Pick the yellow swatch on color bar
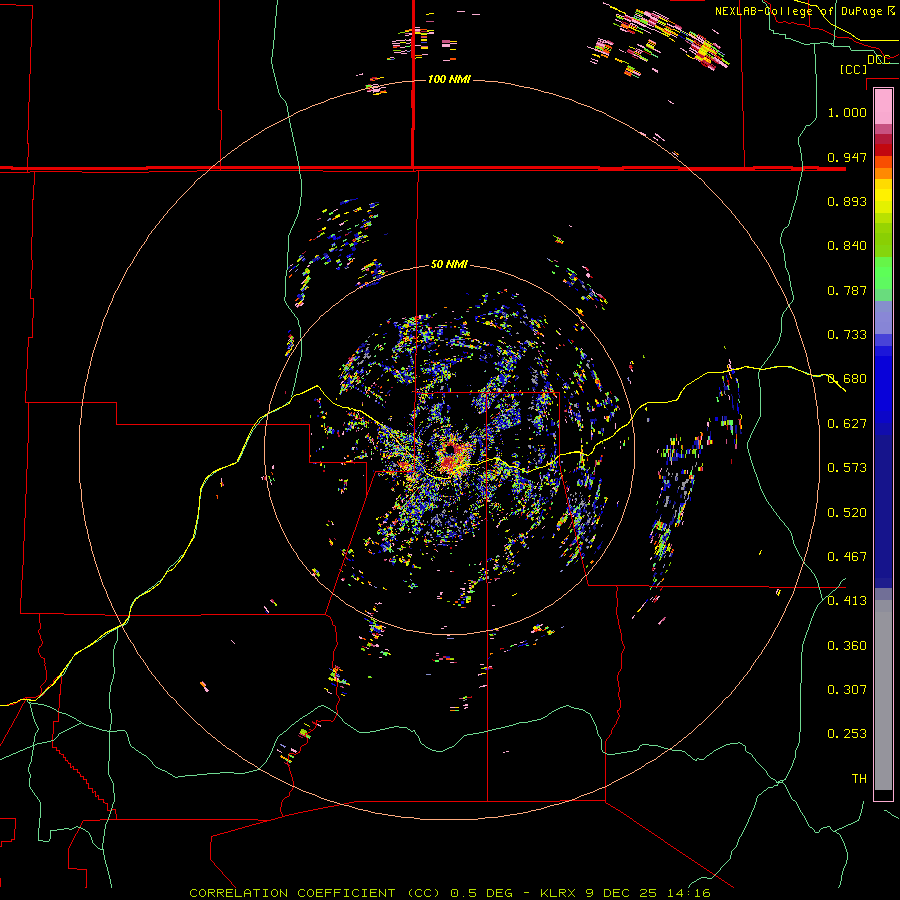Viewport: 900px width, 900px height. tap(883, 195)
